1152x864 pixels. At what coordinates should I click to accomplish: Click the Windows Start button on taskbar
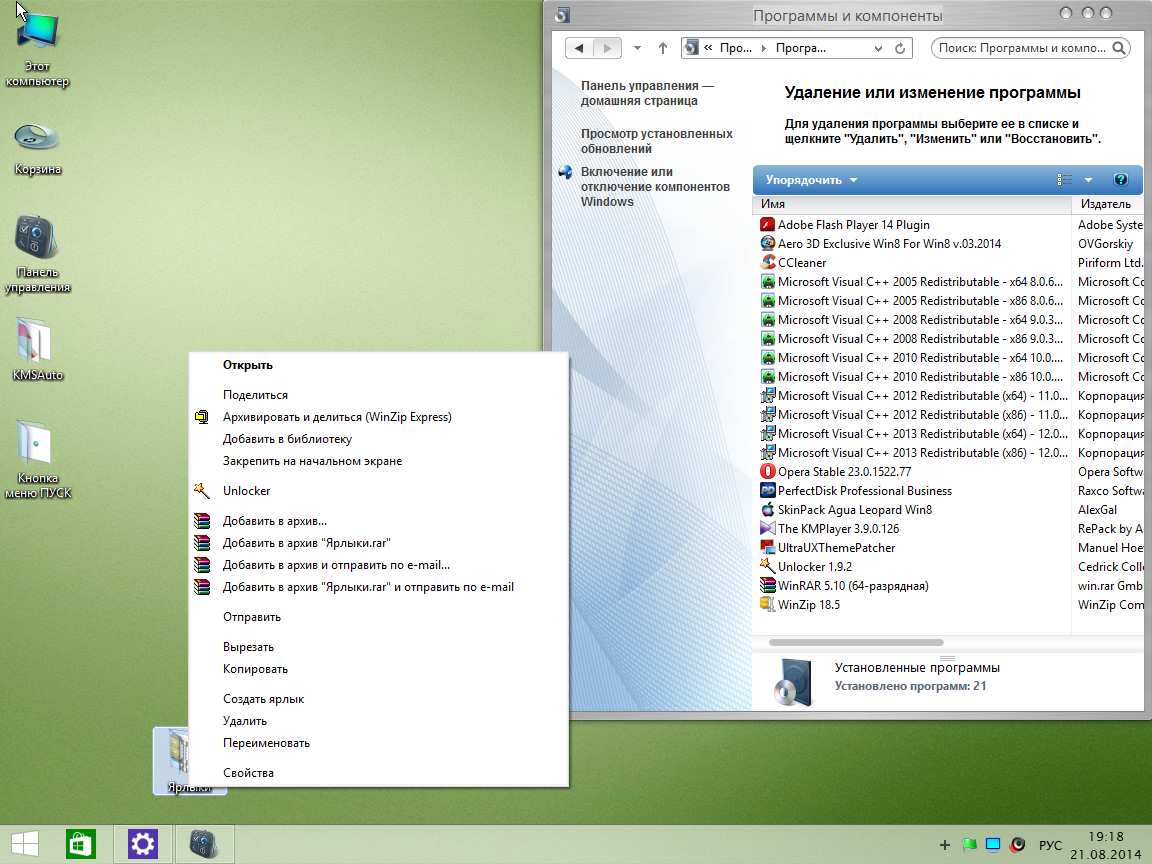(x=25, y=844)
